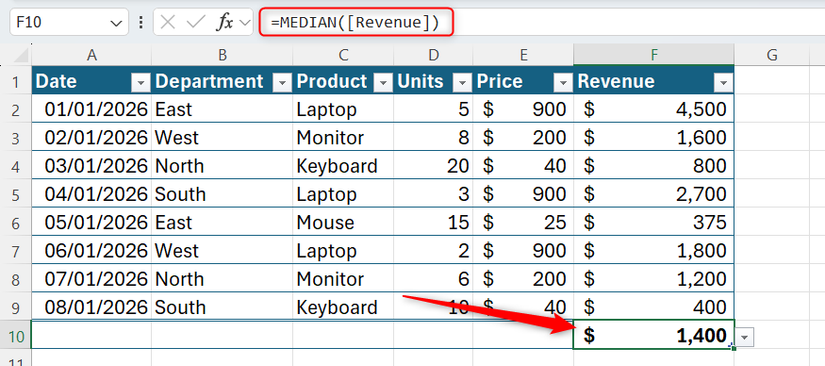Screen dimensions: 825x366
Task: Click the Revenue cell showing 1,200
Action: [654, 278]
